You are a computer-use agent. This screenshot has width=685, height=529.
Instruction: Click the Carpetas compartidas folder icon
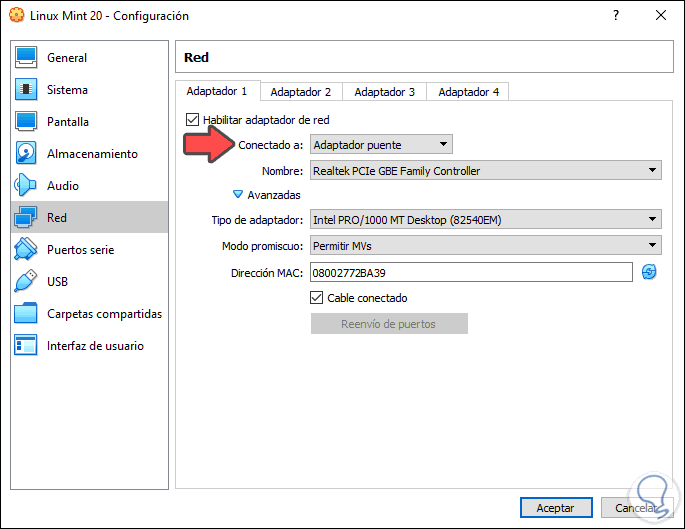coord(27,314)
